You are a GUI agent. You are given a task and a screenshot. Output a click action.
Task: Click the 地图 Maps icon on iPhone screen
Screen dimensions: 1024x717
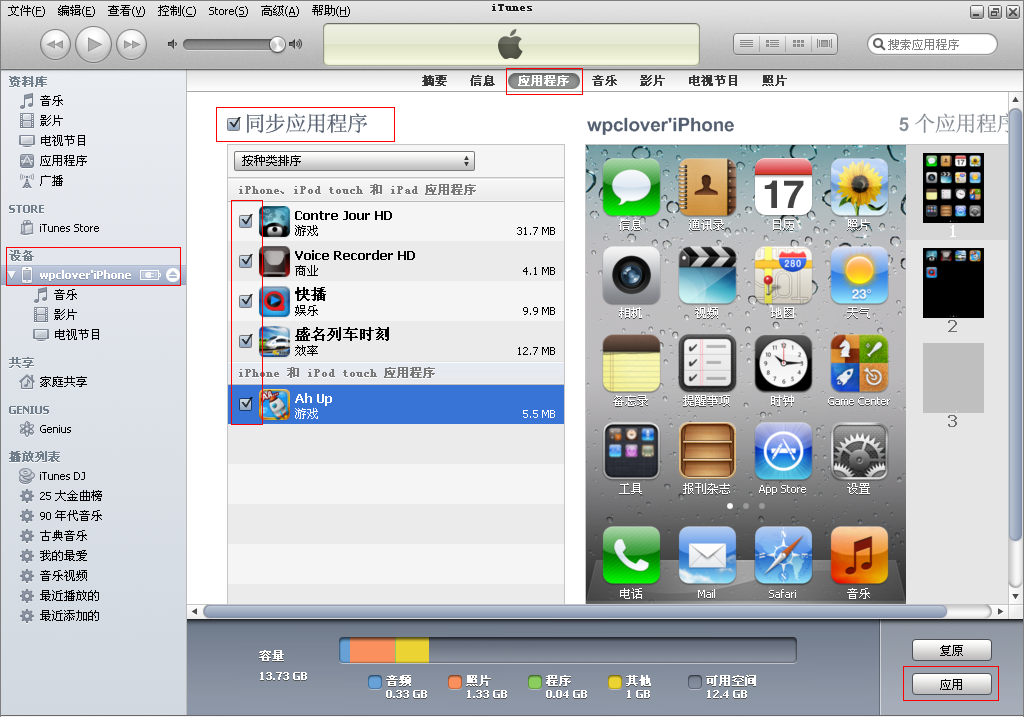tap(783, 276)
